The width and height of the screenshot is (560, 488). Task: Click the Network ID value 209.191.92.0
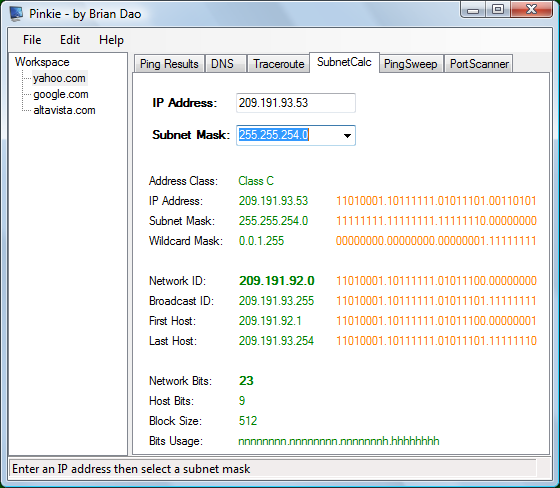point(277,281)
